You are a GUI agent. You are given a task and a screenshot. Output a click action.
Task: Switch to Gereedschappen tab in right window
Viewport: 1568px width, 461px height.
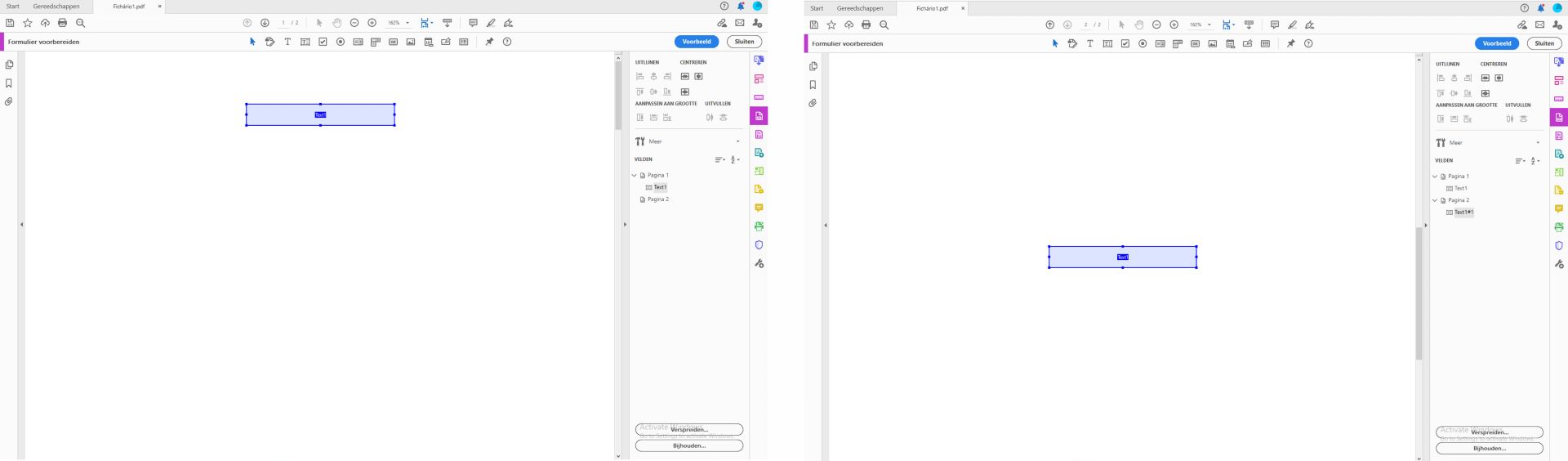coord(860,8)
